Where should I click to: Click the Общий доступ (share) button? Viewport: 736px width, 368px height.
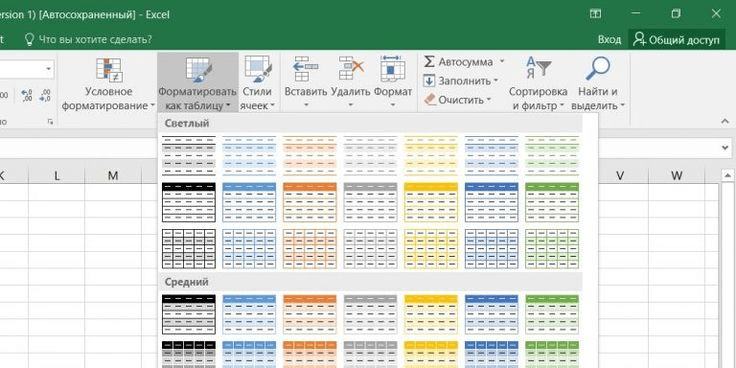click(x=676, y=40)
